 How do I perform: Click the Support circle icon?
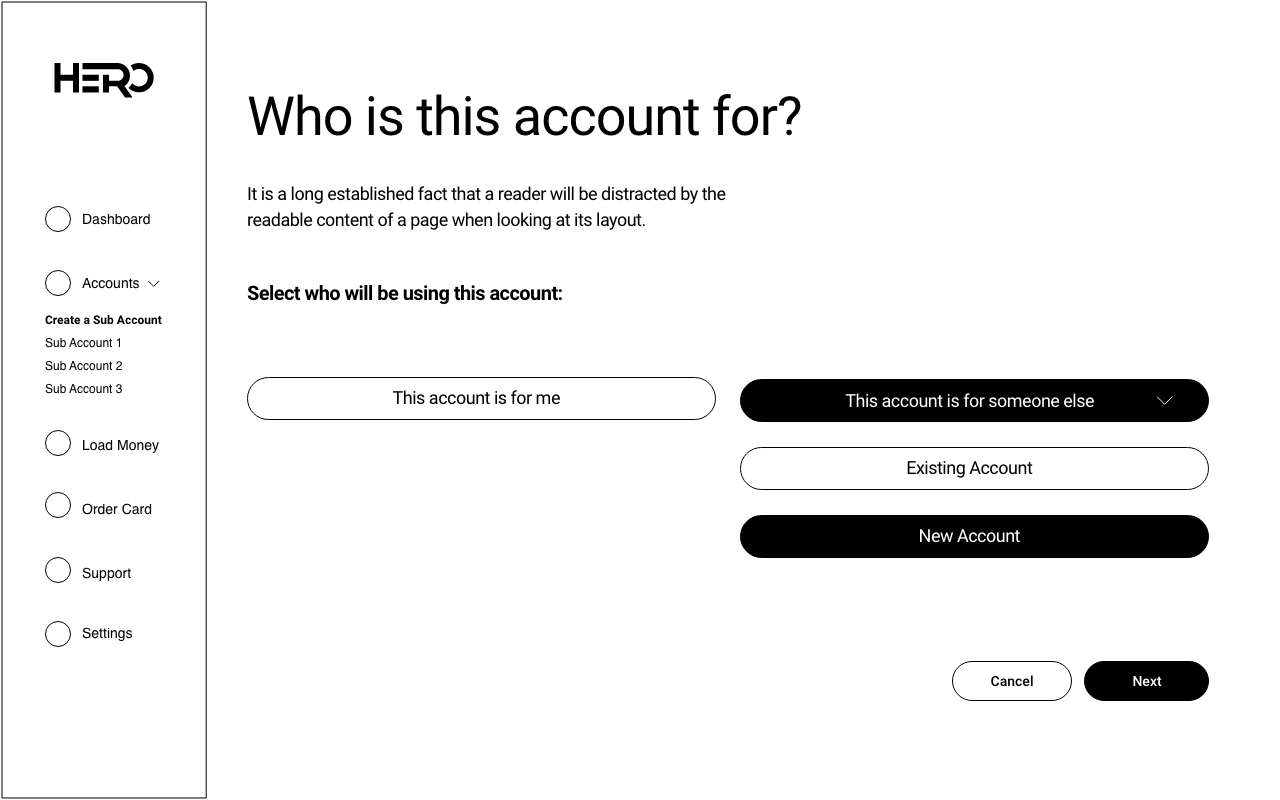[x=58, y=570]
